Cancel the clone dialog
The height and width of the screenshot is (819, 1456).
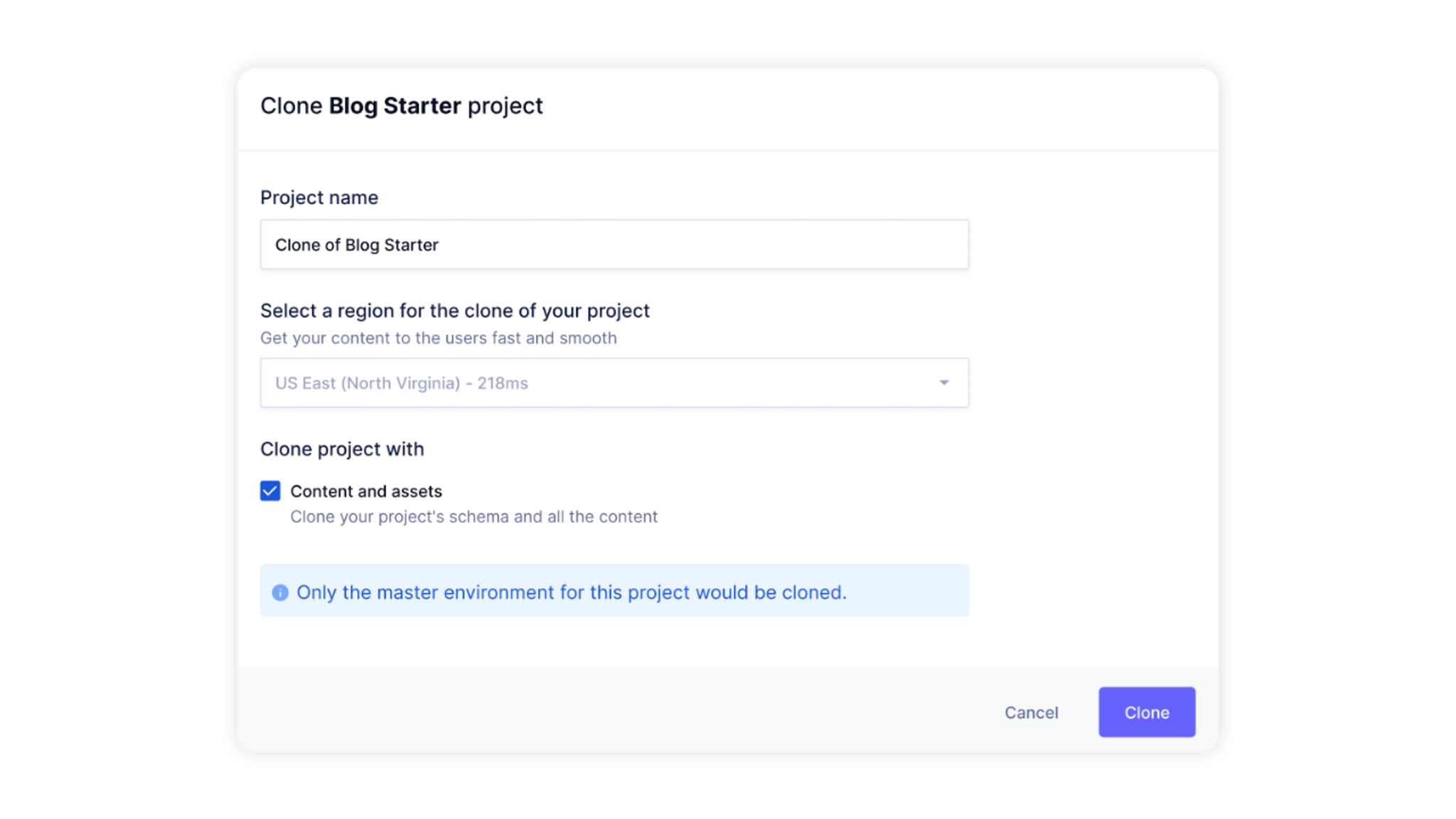(1031, 712)
